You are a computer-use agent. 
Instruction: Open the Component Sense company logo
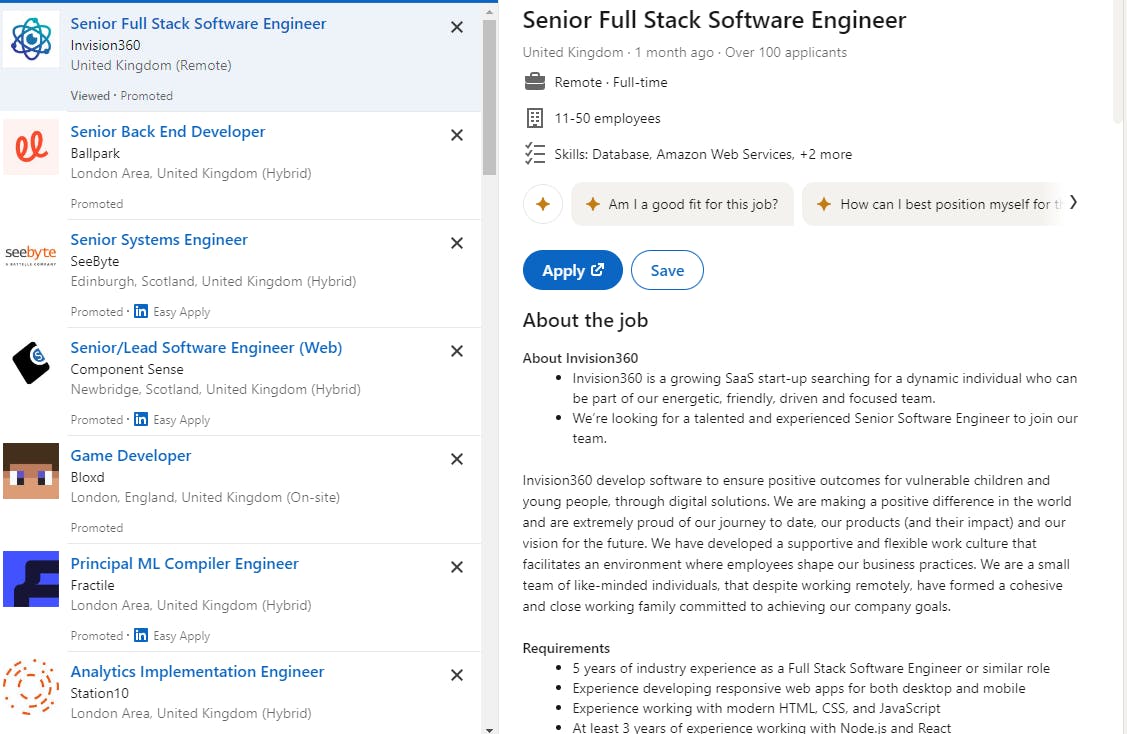coord(31,363)
